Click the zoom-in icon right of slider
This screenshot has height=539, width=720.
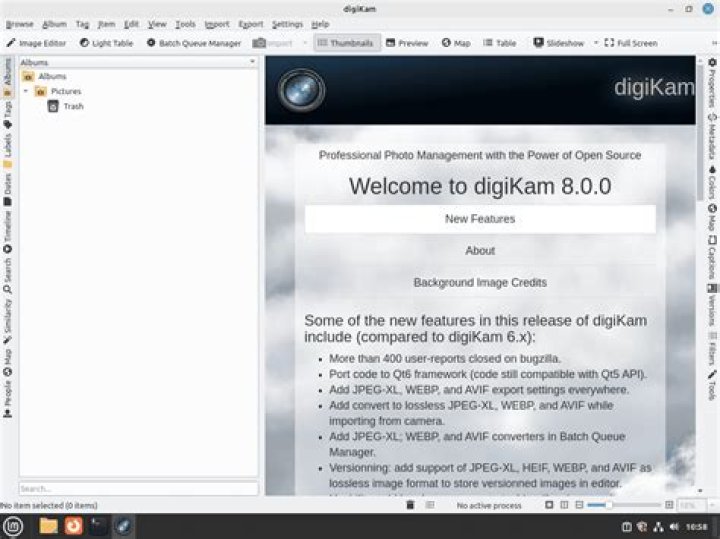[669, 505]
